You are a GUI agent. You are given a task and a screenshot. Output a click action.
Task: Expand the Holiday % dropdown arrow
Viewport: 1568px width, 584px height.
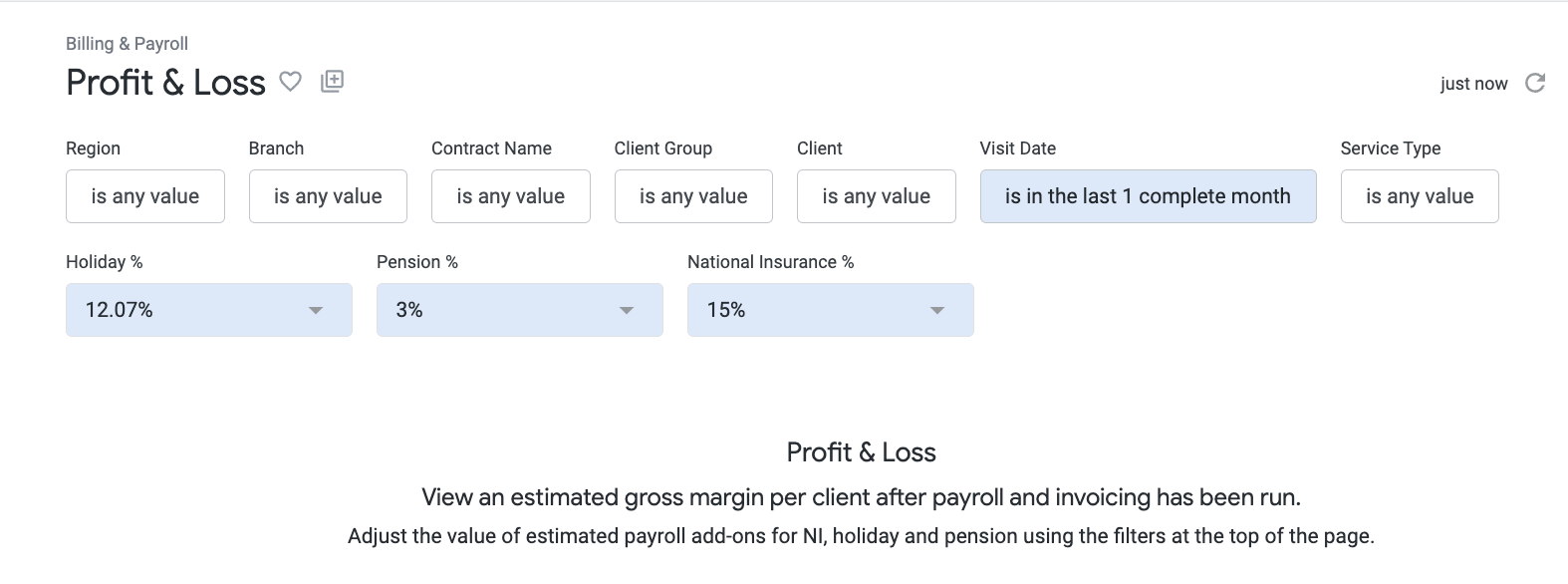point(316,311)
